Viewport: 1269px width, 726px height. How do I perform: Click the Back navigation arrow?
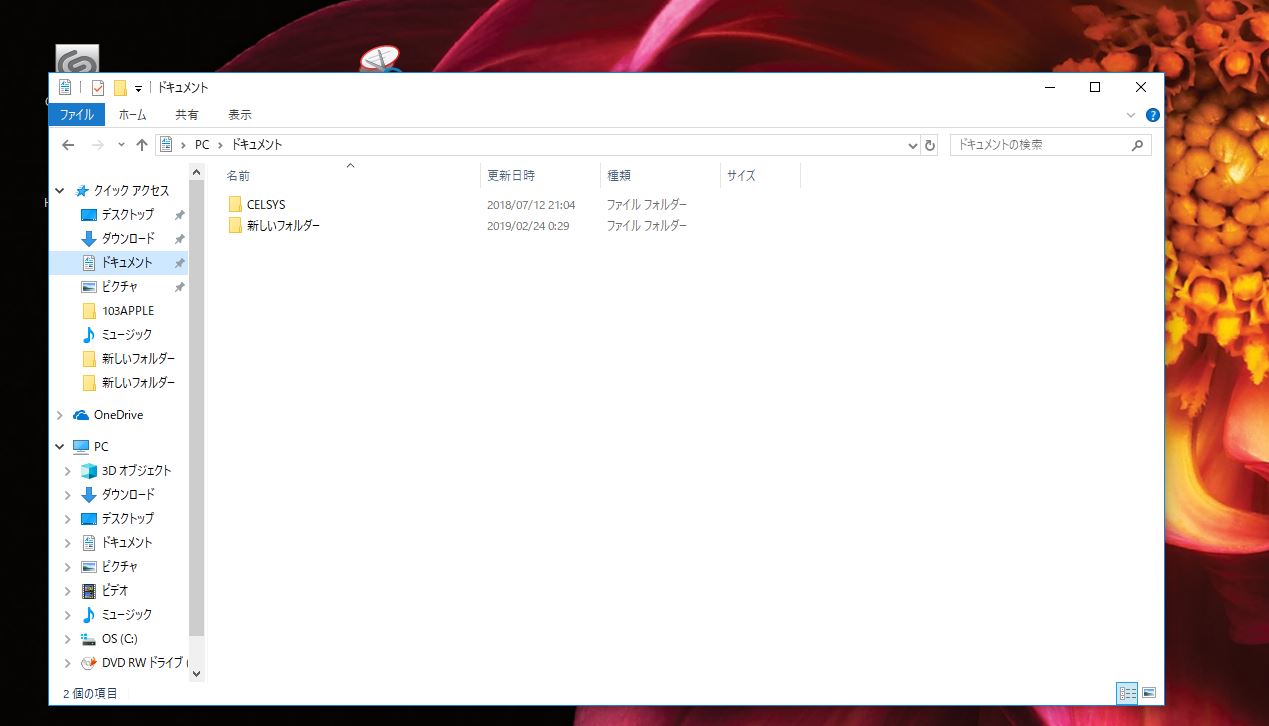tap(68, 145)
